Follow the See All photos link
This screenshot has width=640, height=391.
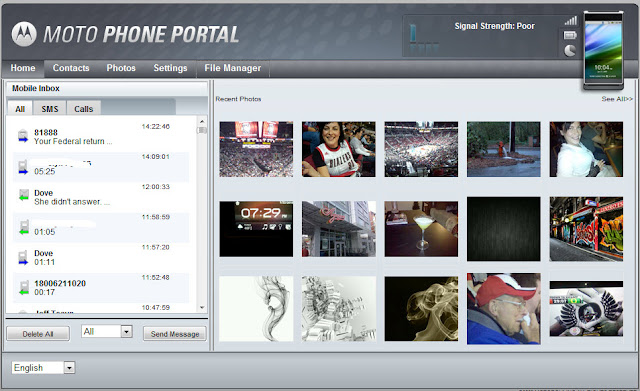tap(617, 99)
